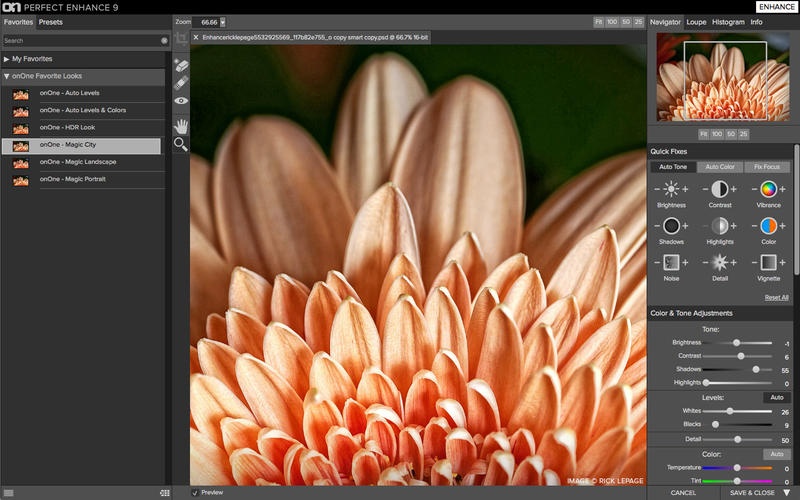Decrease Contrast with its minus icon

pyautogui.click(x=706, y=189)
